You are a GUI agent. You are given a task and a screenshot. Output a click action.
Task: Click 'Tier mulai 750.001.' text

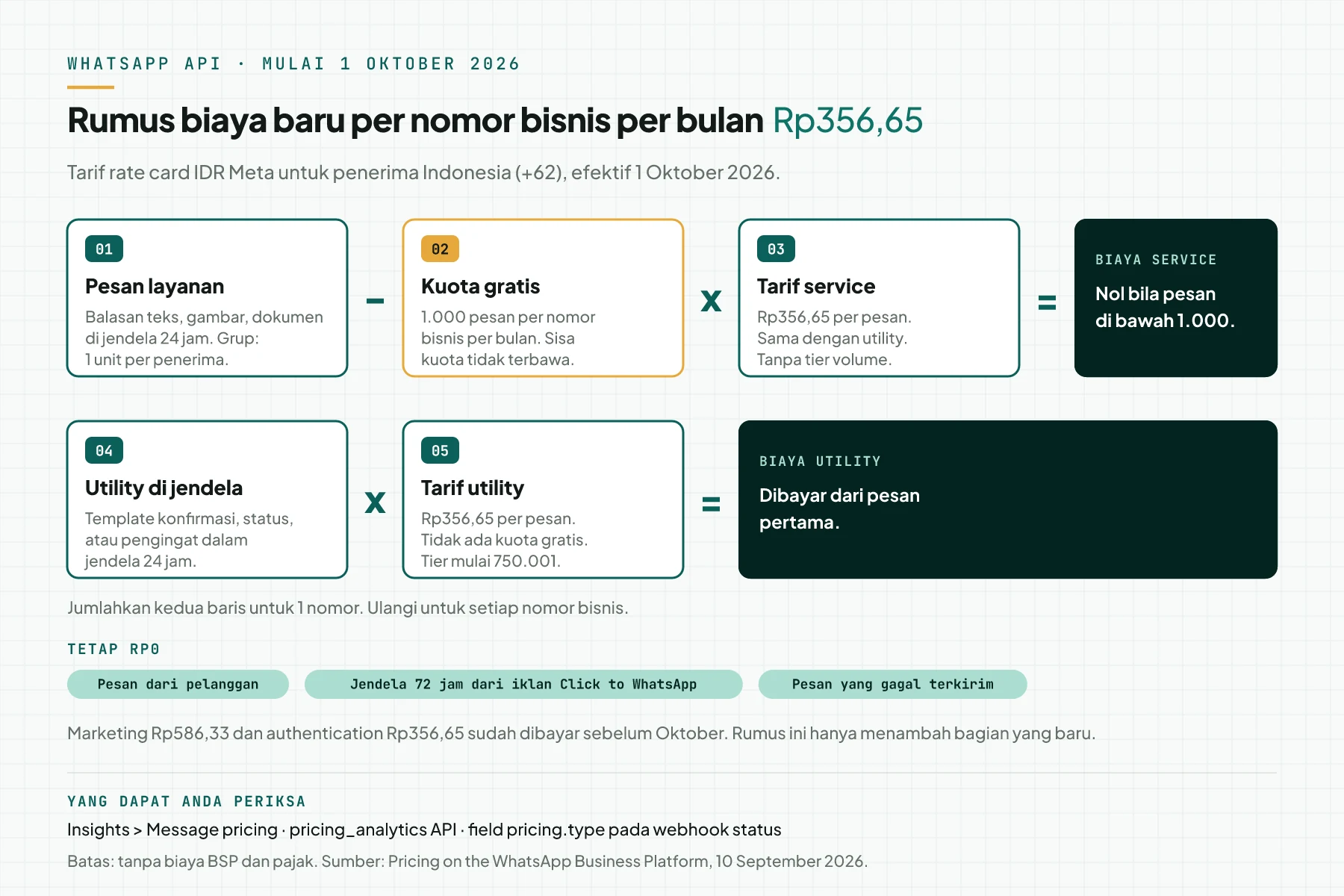491,561
